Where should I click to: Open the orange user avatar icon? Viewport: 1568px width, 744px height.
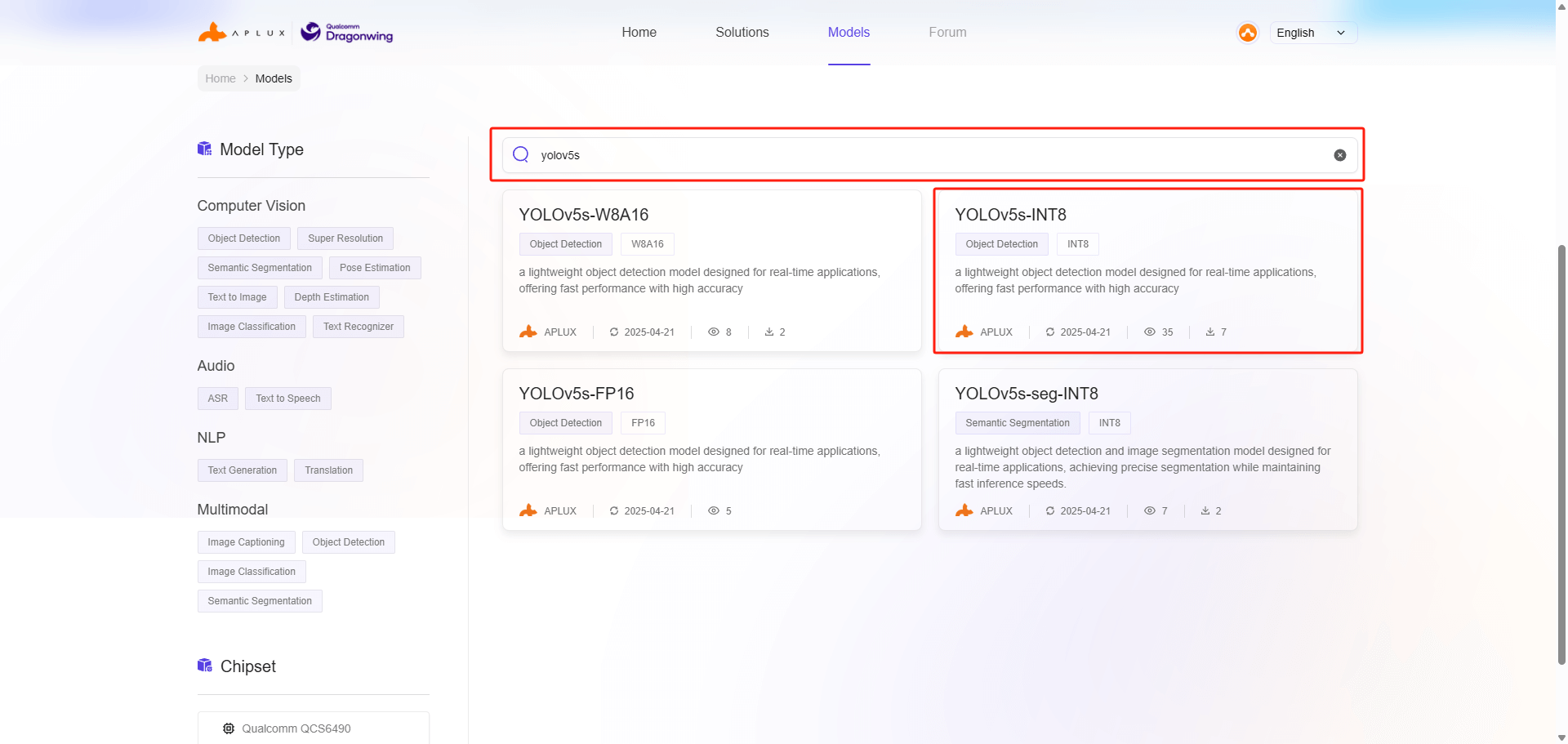(1247, 33)
